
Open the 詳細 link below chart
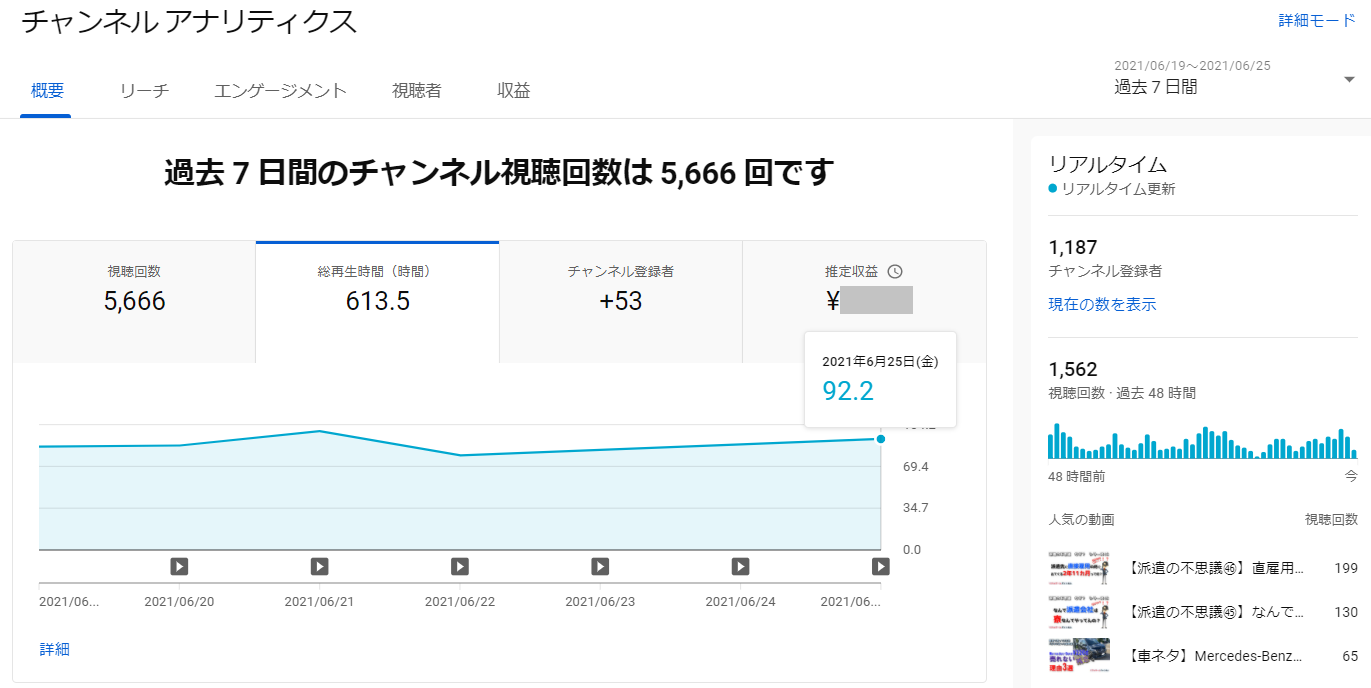[x=54, y=649]
